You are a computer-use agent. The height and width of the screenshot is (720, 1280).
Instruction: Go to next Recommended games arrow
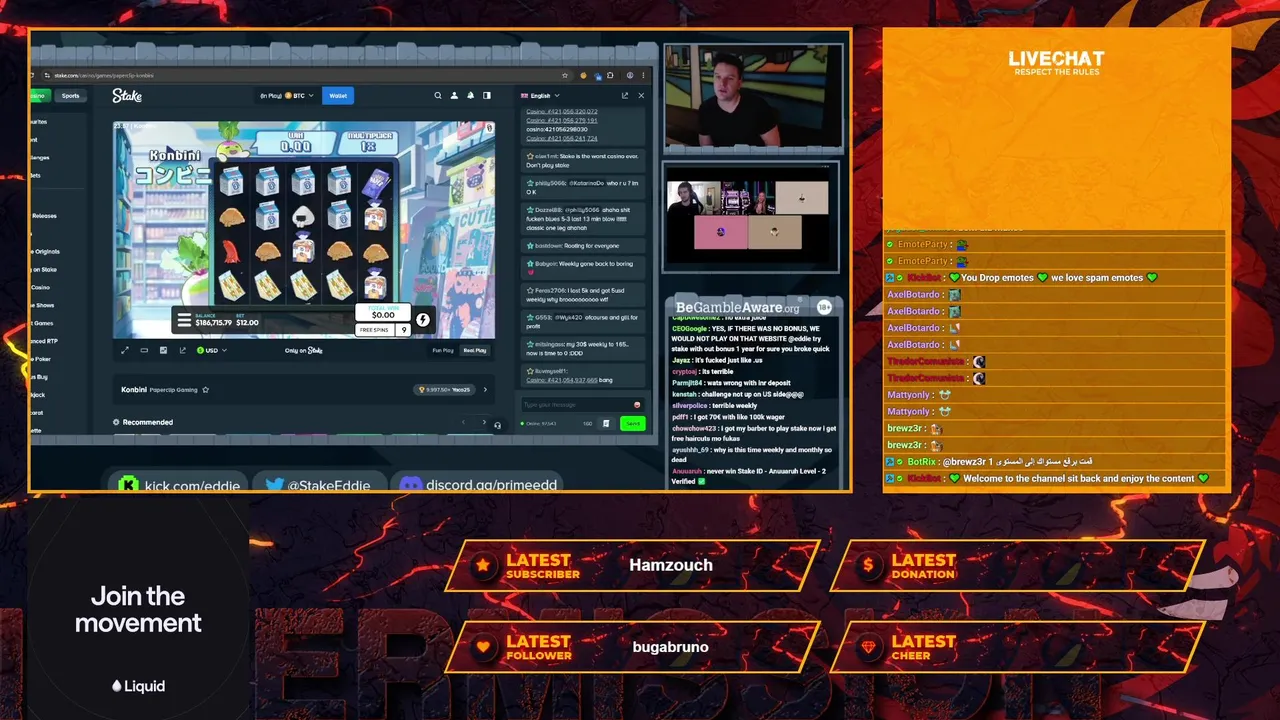pyautogui.click(x=484, y=422)
